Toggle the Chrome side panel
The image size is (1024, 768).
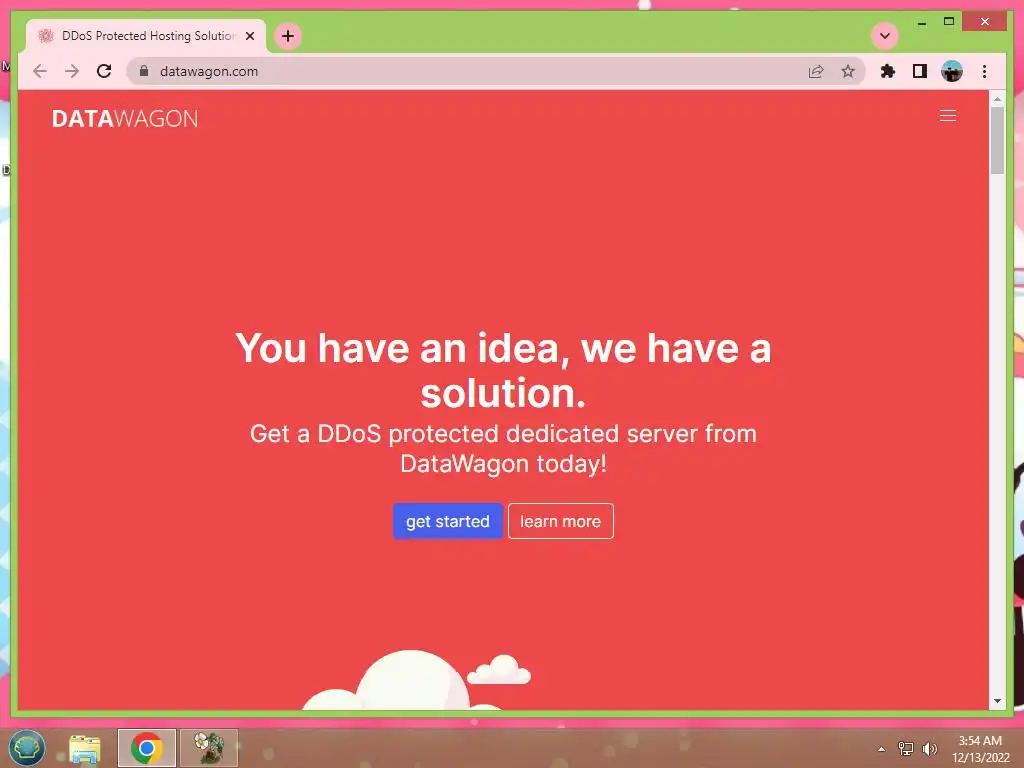click(x=920, y=71)
